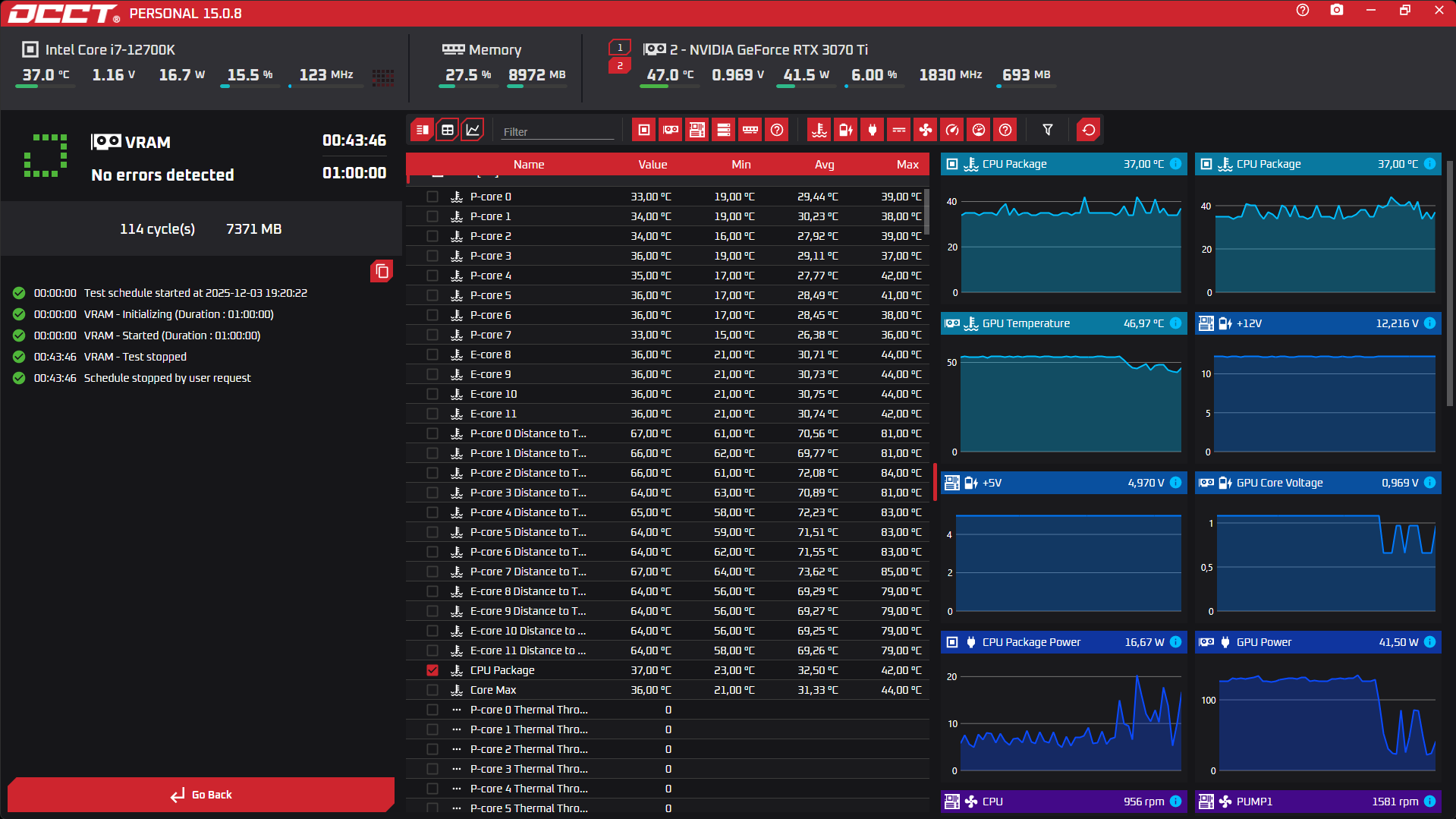Open info for +5V graph
Screen dimensions: 1456x819
coord(1175,483)
